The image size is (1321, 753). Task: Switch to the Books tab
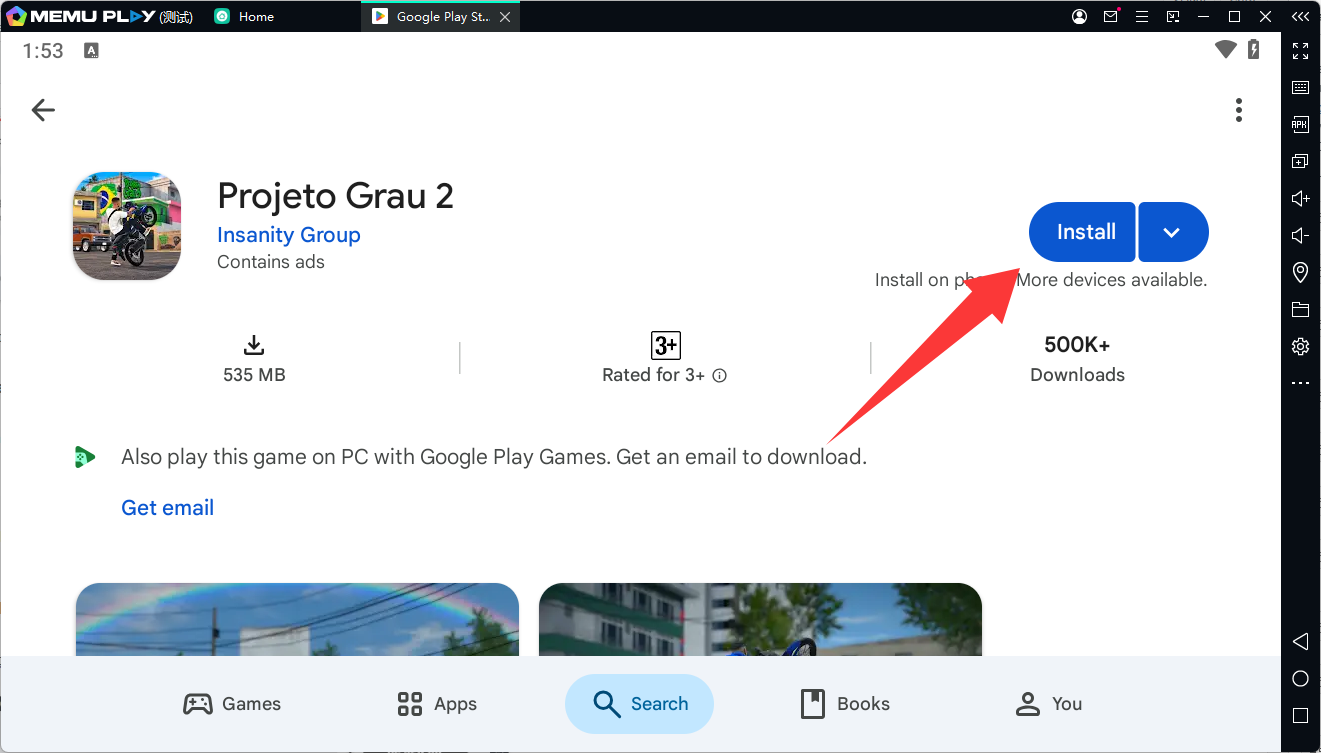[845, 704]
